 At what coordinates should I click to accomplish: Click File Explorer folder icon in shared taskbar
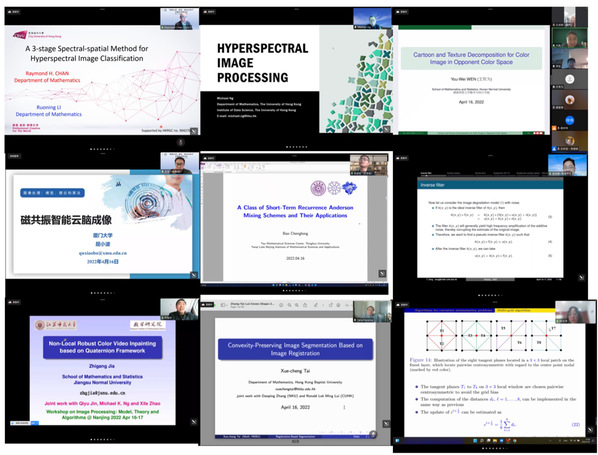coord(495,441)
